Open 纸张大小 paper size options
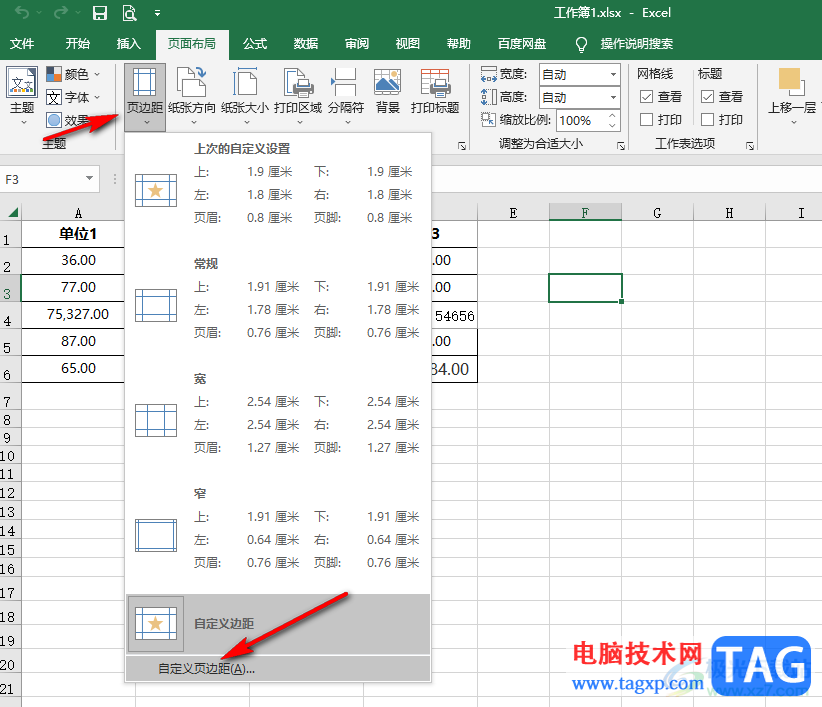The image size is (822, 707). click(245, 97)
